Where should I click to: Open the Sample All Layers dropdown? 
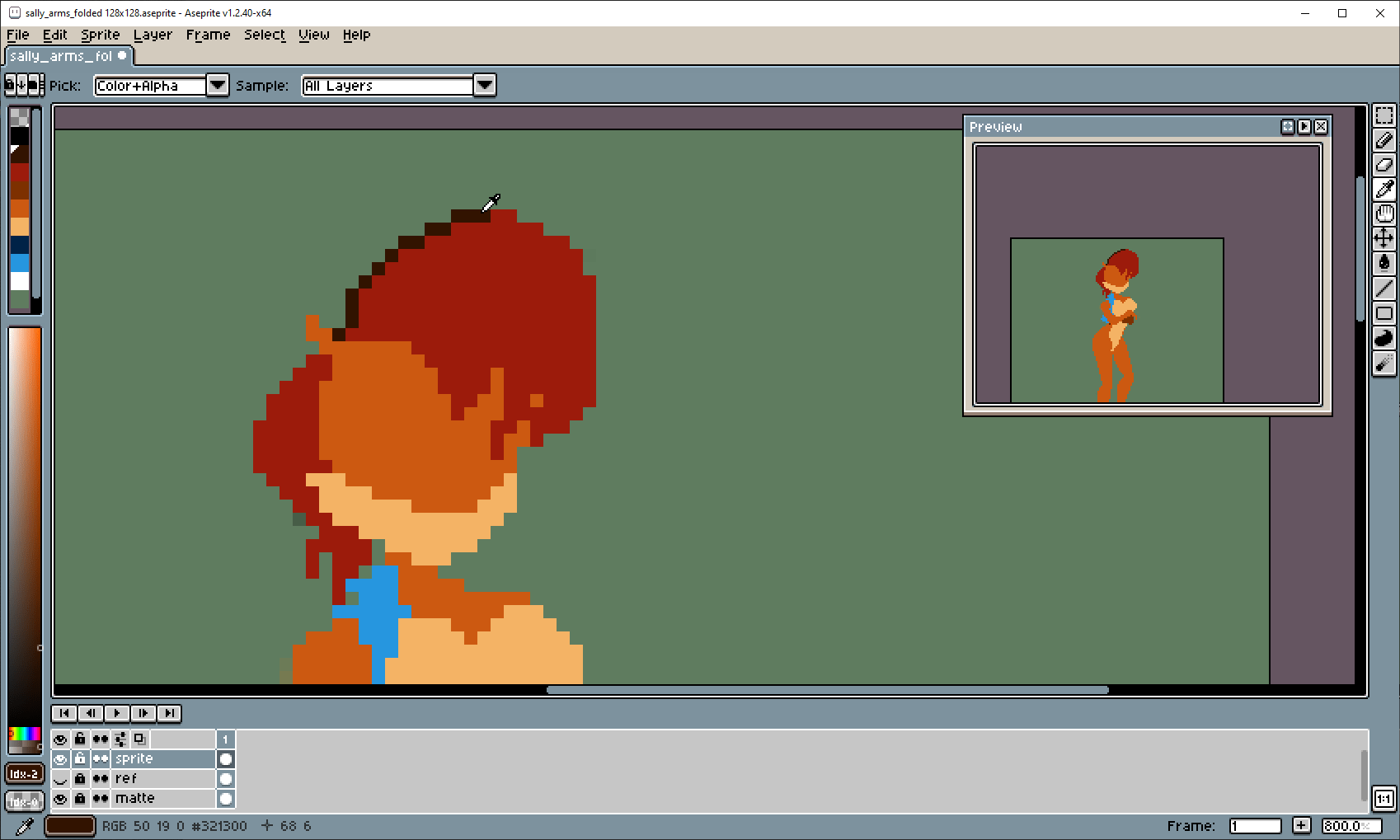tap(485, 86)
